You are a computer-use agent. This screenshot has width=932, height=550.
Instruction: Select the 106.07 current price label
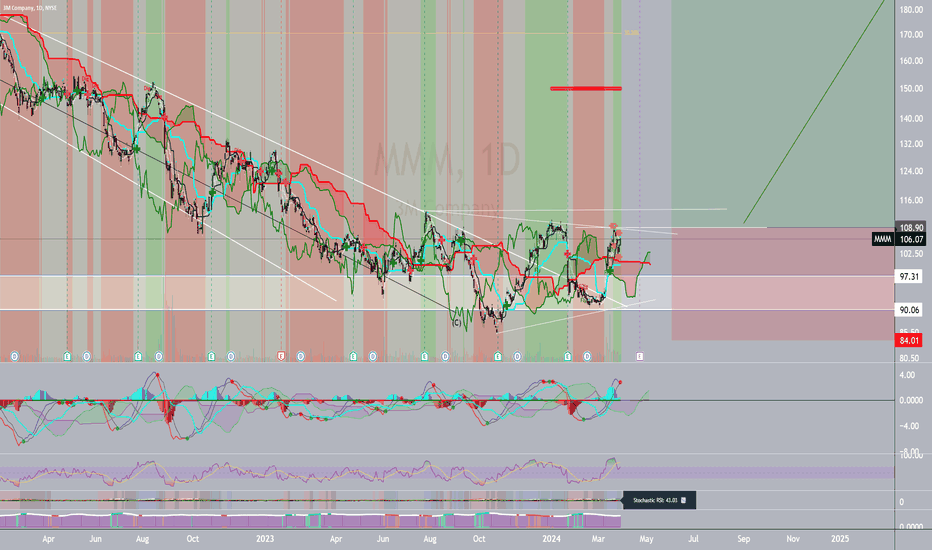912,239
